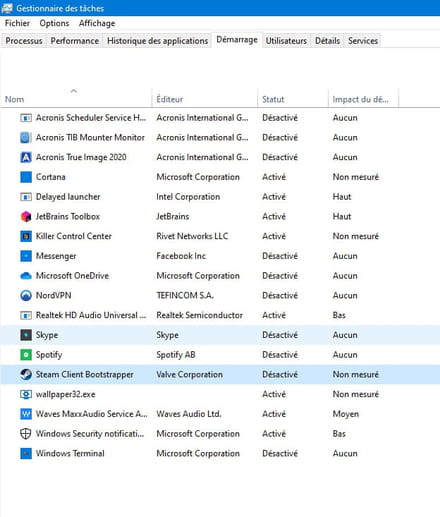Select the NordVPN startup icon

point(26,295)
